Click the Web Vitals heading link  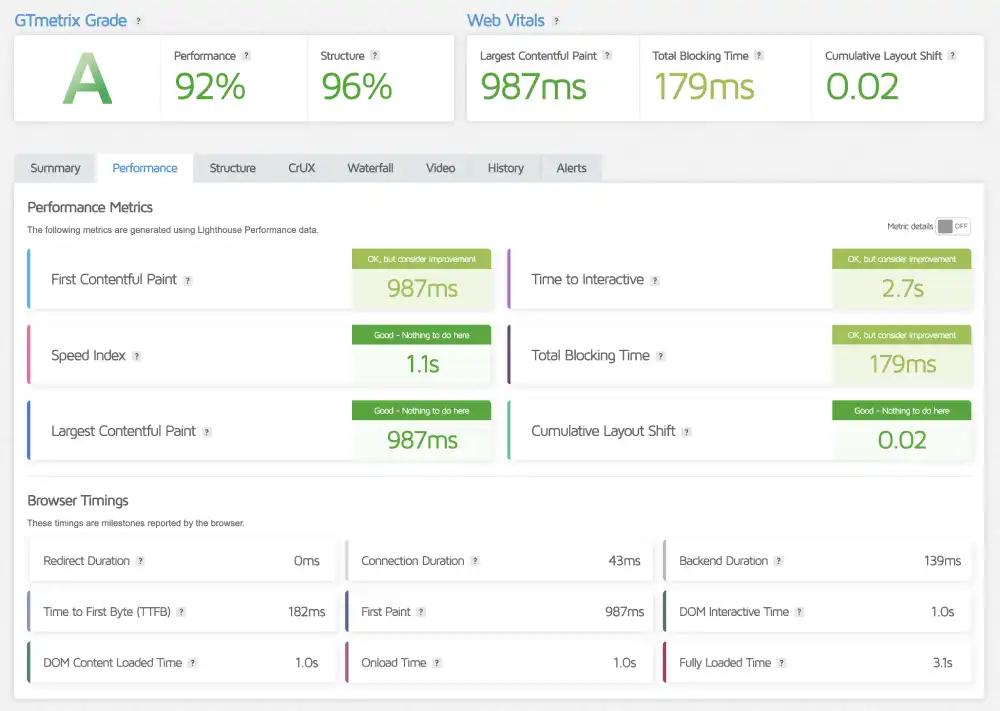coord(505,19)
